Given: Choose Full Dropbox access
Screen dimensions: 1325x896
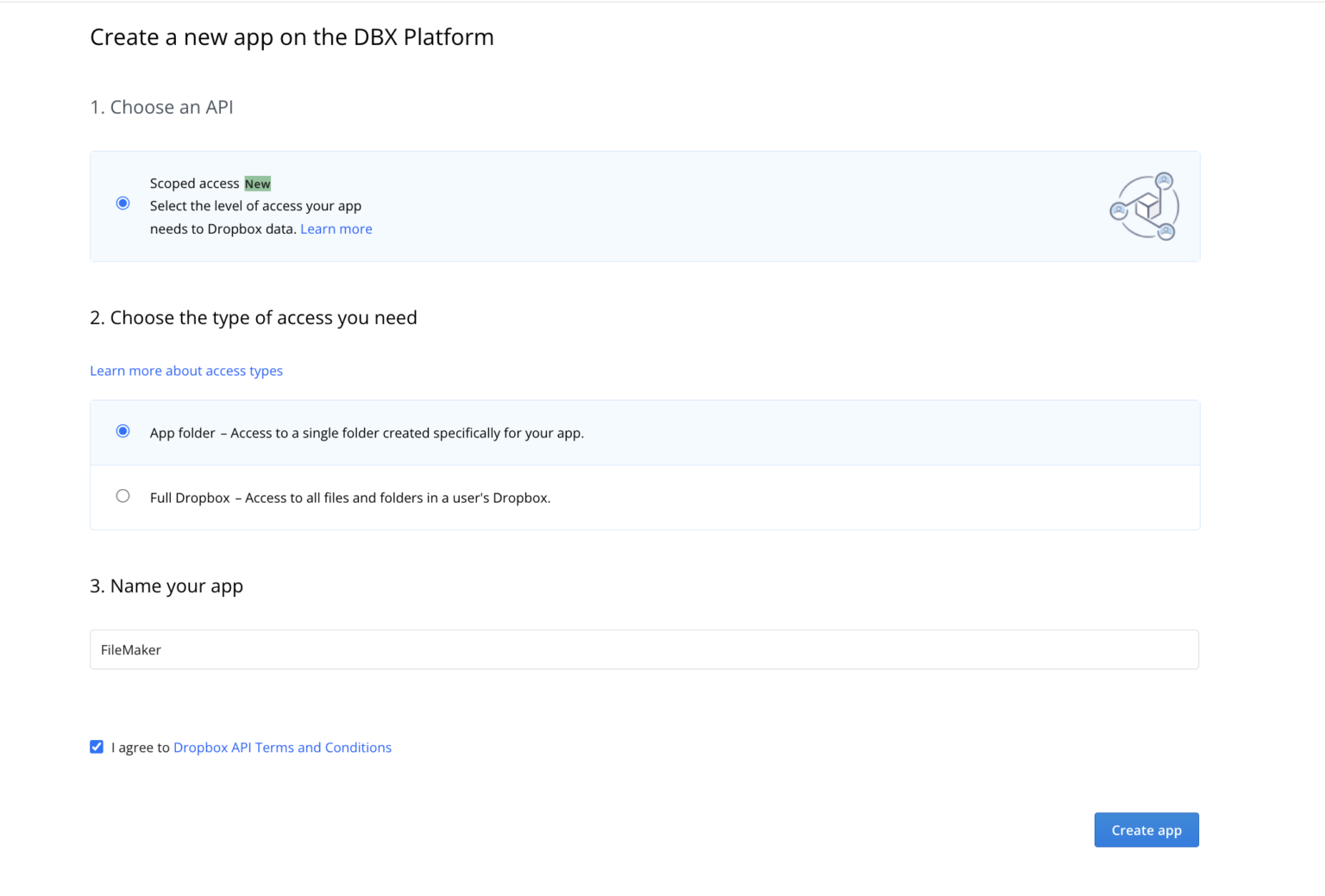Looking at the screenshot, I should pyautogui.click(x=122, y=496).
